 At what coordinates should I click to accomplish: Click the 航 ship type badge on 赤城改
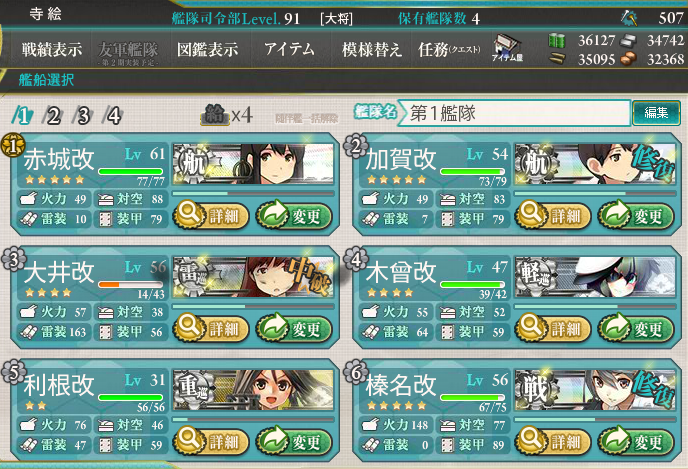click(x=193, y=163)
